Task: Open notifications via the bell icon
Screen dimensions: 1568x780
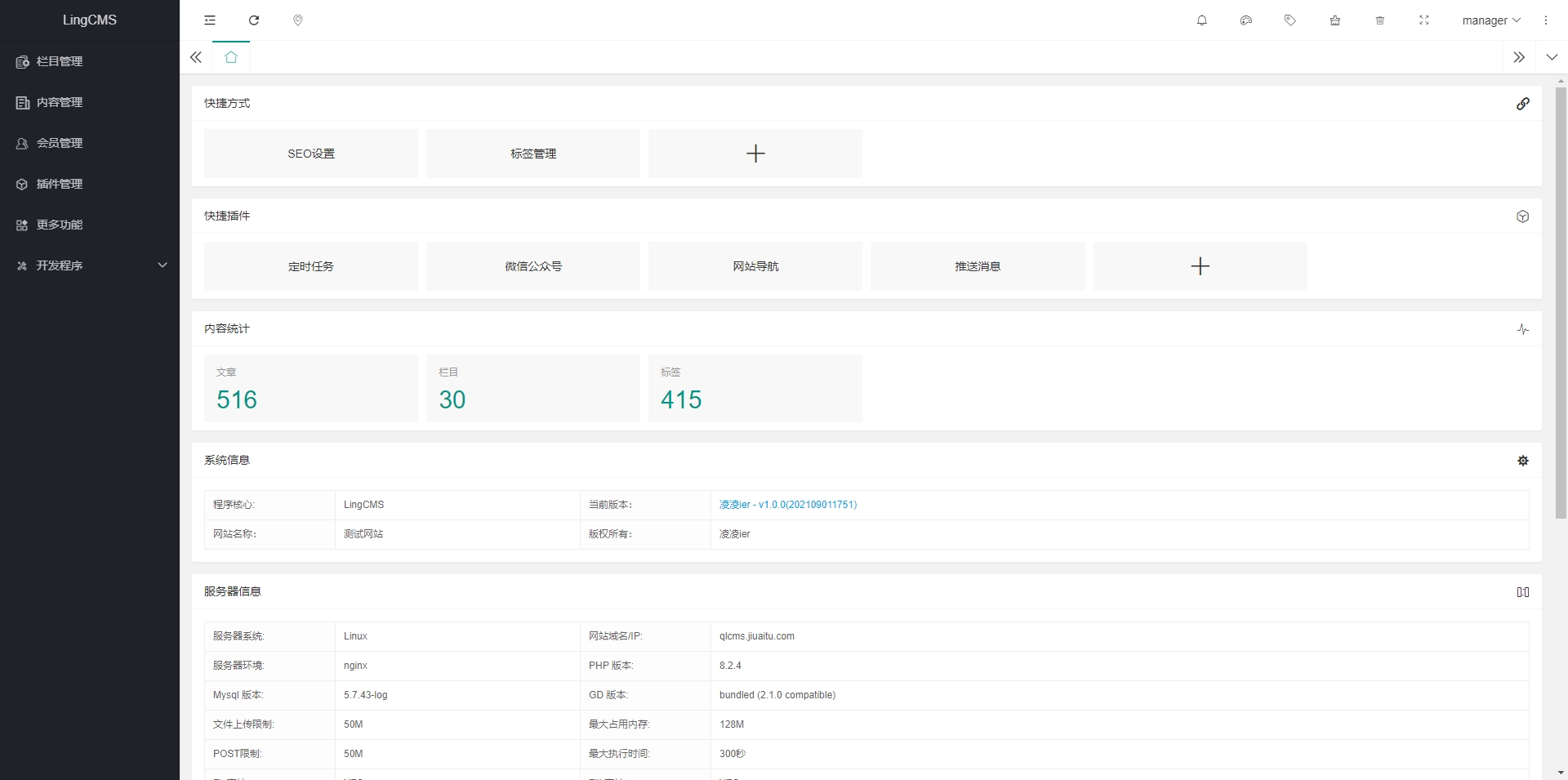Action: tap(1202, 20)
